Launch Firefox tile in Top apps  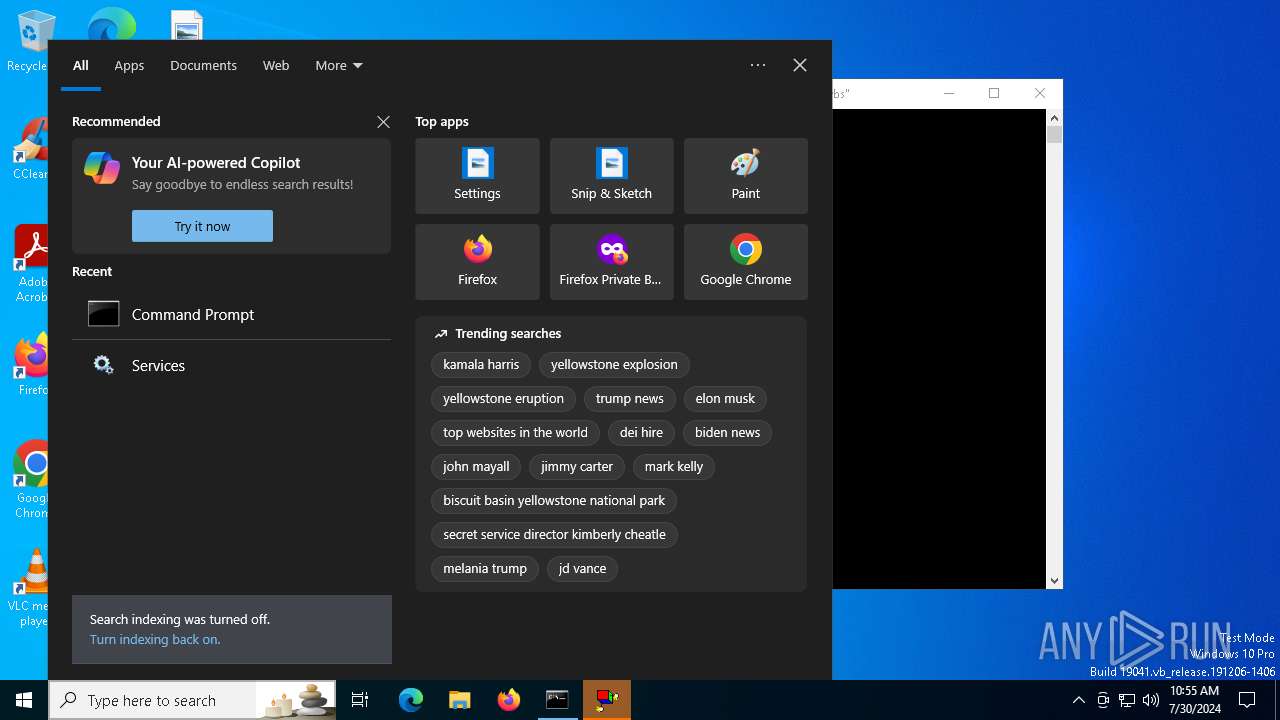click(x=477, y=262)
